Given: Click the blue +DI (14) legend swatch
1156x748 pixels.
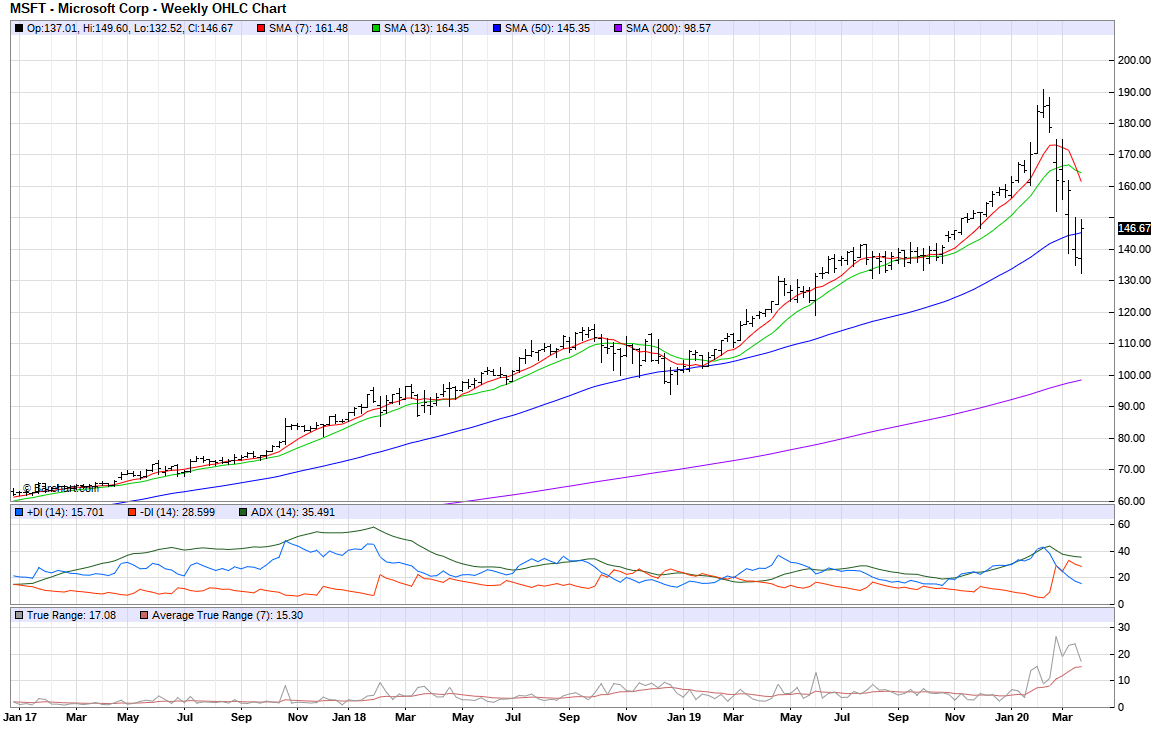Looking at the screenshot, I should pyautogui.click(x=19, y=512).
